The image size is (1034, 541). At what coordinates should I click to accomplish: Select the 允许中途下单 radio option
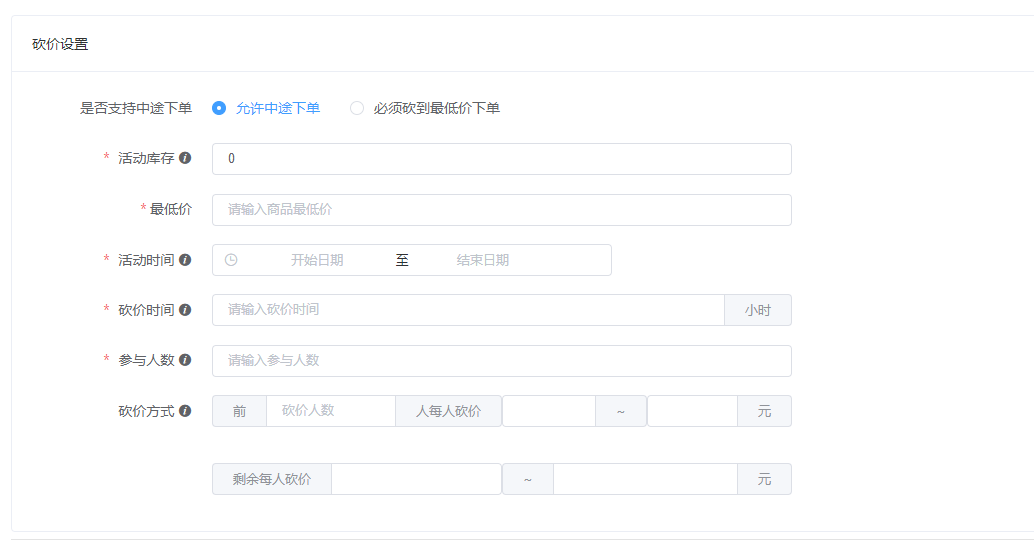coord(219,108)
